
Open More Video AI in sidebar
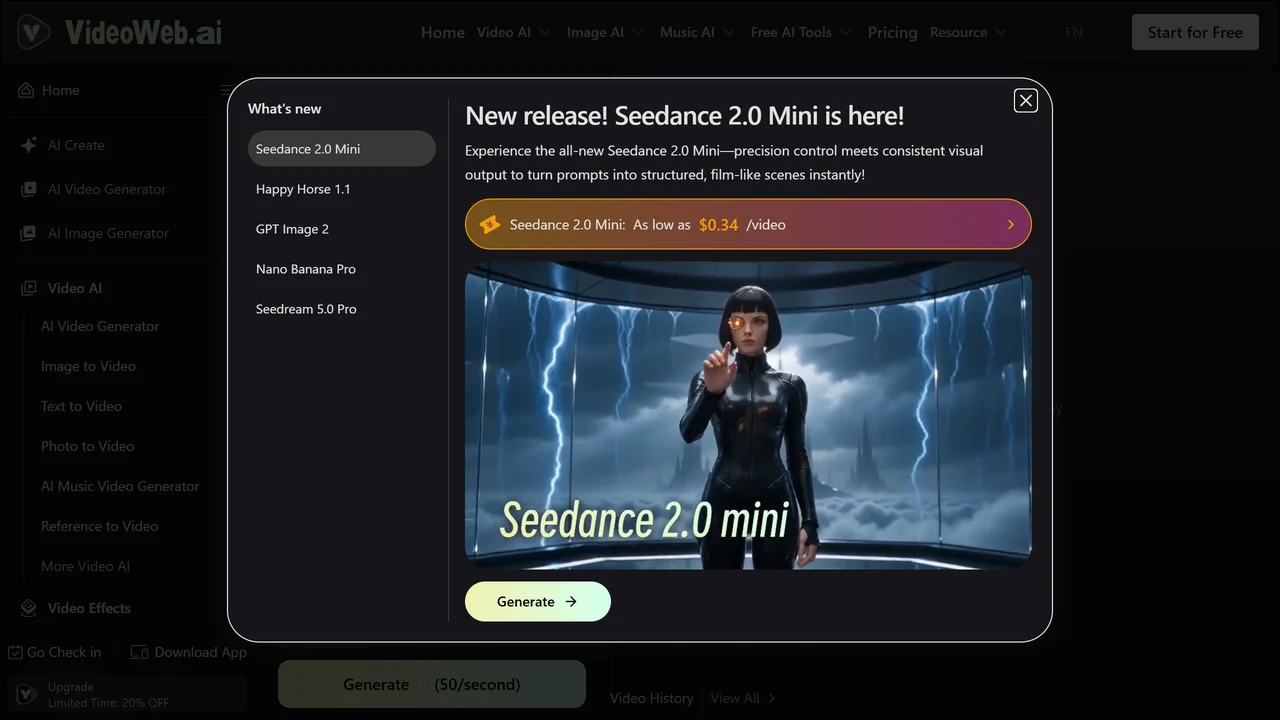point(85,566)
